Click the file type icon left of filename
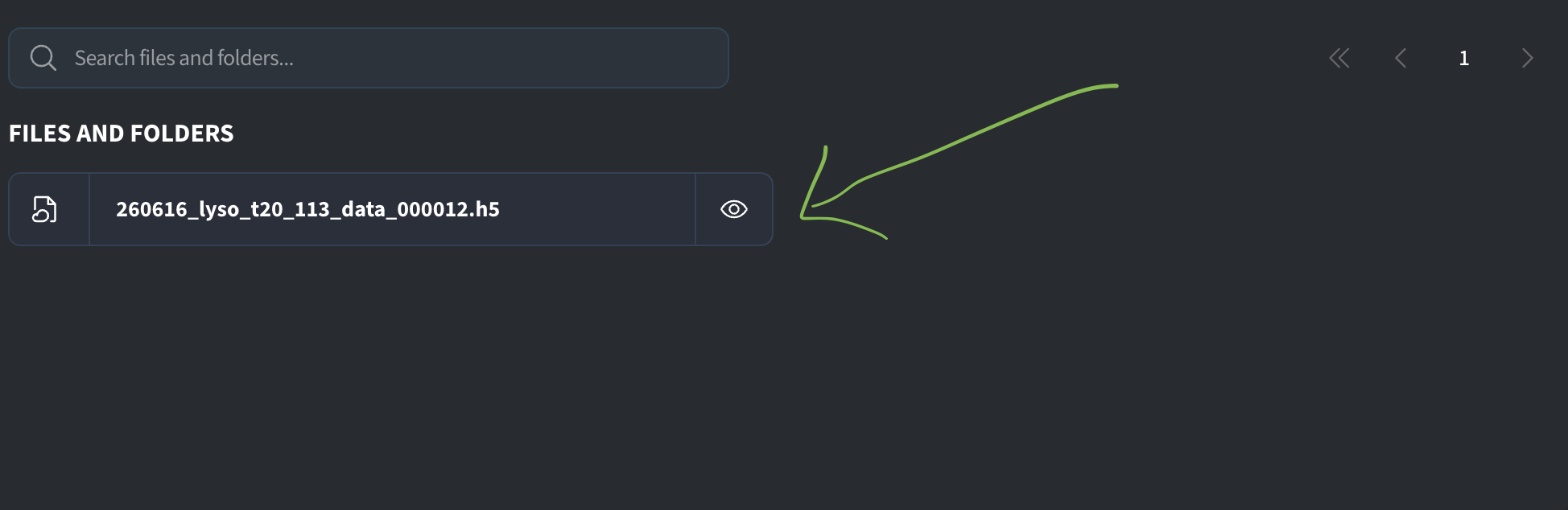 click(x=44, y=209)
